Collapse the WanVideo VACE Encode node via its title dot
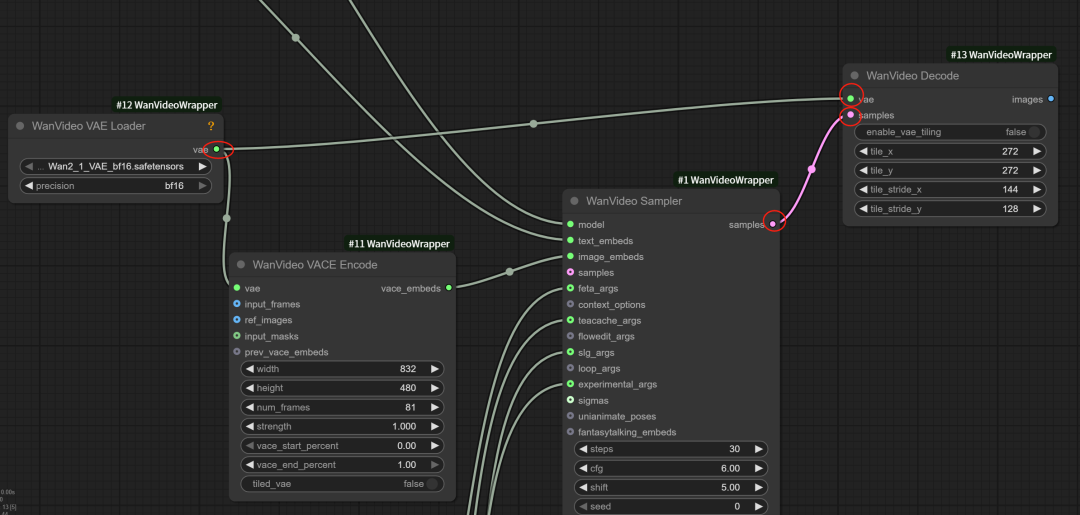The width and height of the screenshot is (1080, 515). [239, 265]
